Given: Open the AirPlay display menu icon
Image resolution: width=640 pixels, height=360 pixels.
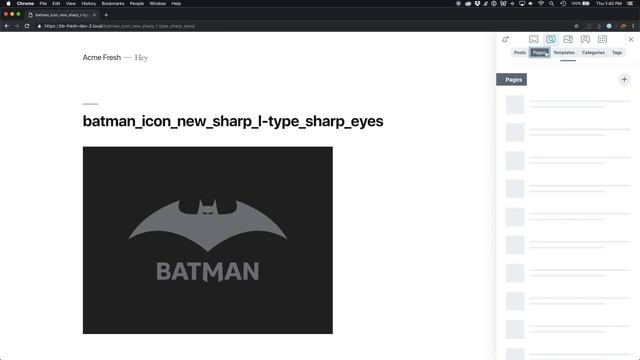Looking at the screenshot, I should [522, 3].
